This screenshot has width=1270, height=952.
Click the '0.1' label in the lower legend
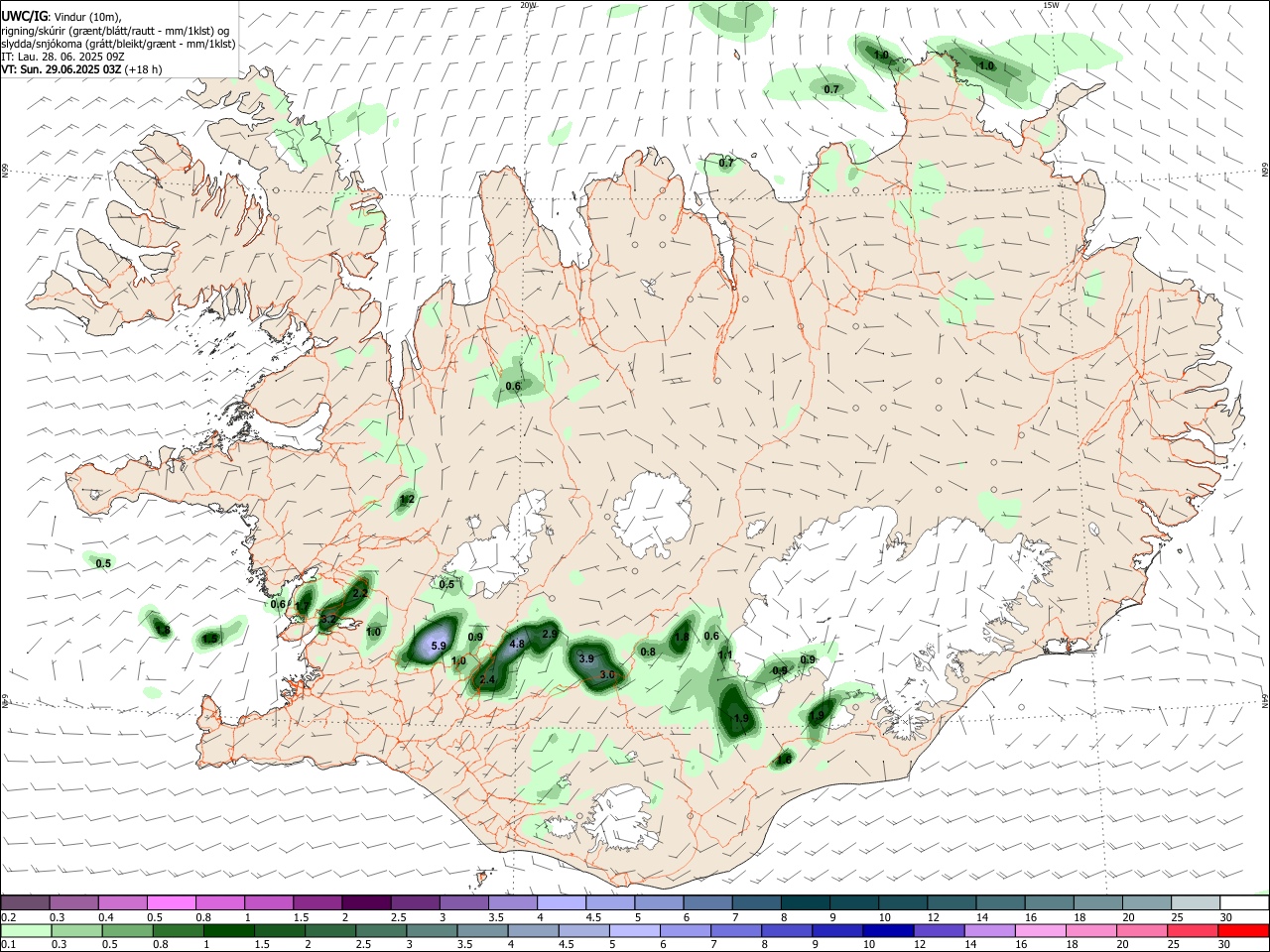click(x=9, y=944)
